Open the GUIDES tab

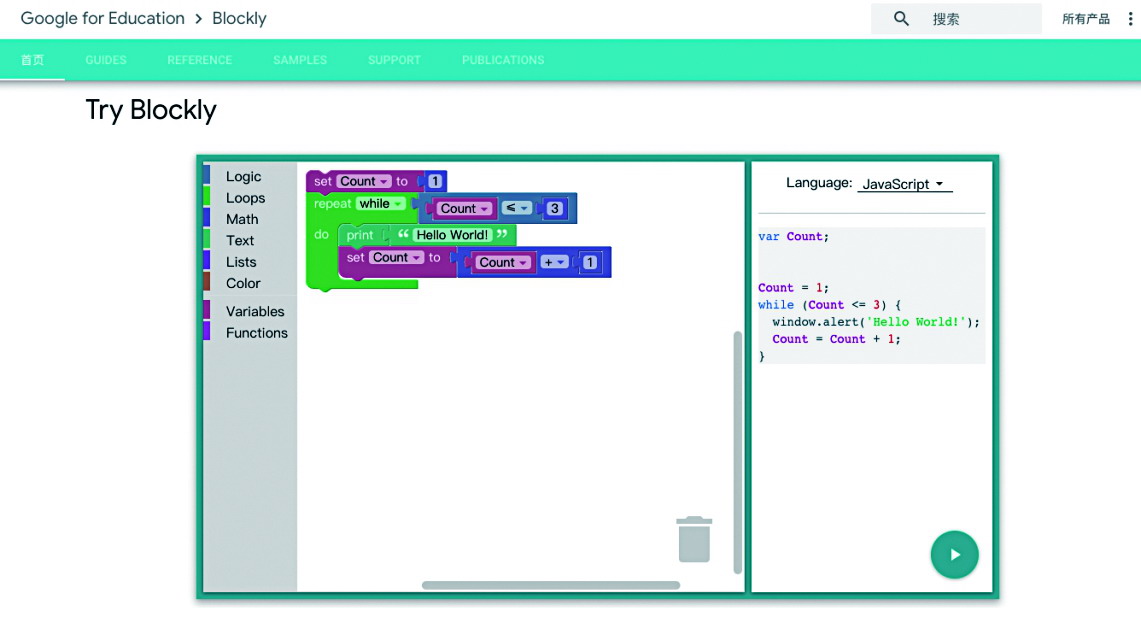[106, 60]
